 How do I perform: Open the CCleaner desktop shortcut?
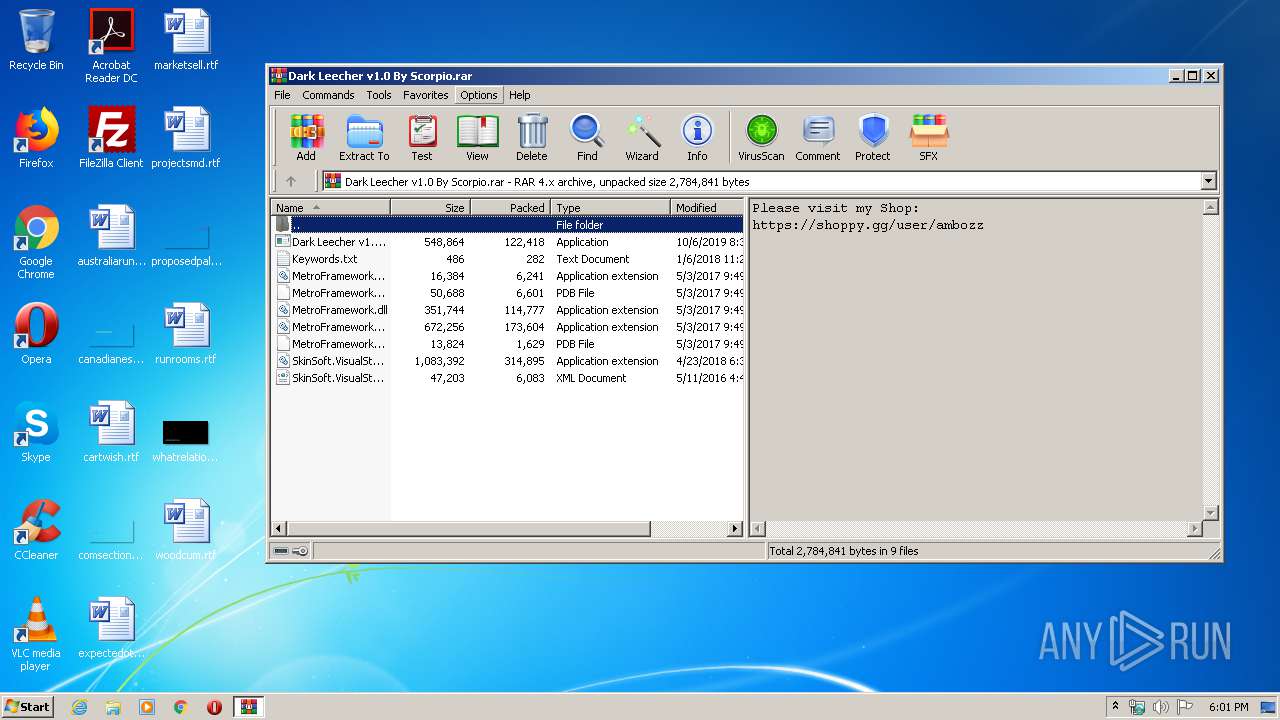[x=36, y=531]
